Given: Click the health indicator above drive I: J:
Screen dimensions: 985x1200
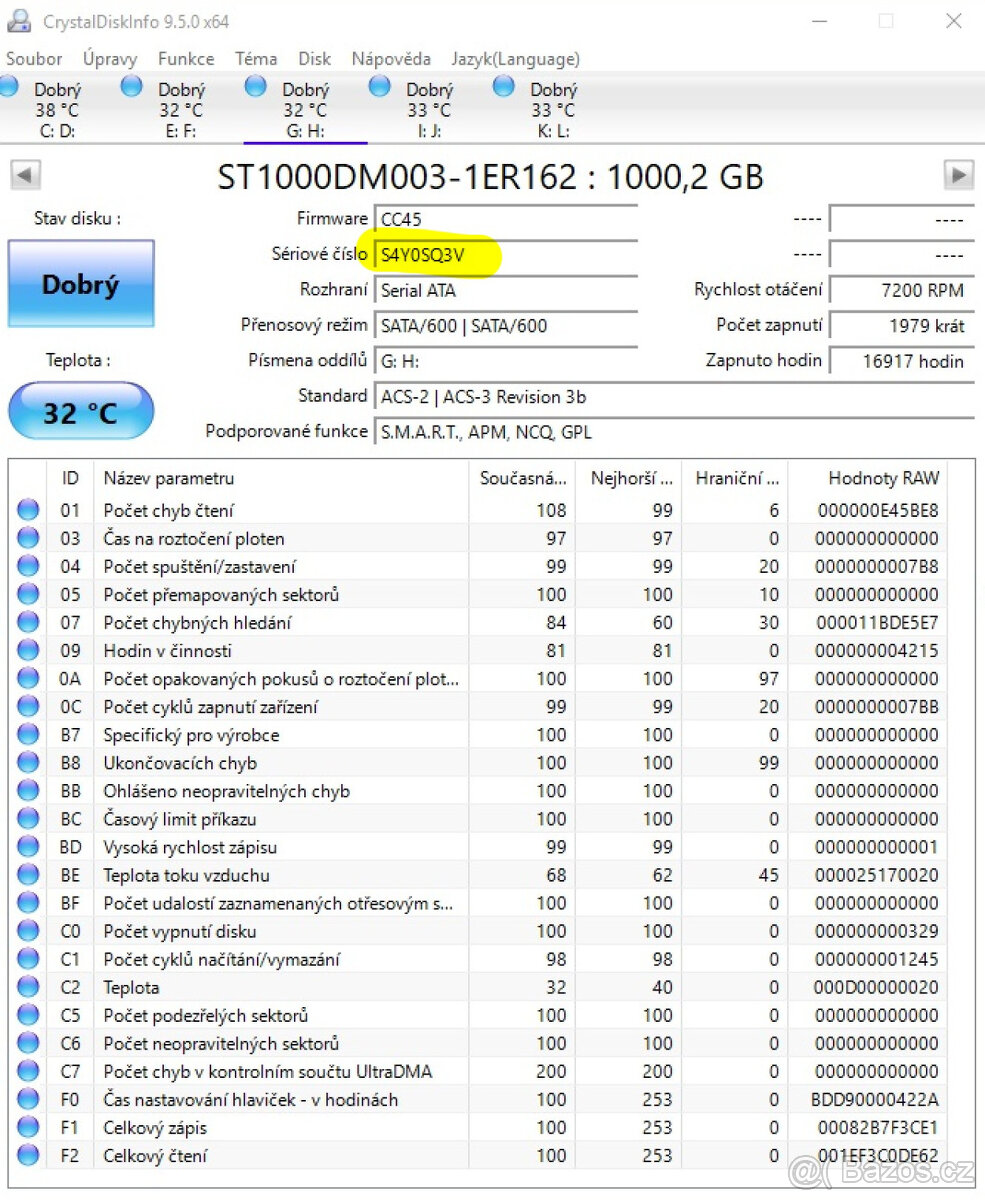Looking at the screenshot, I should tap(379, 88).
